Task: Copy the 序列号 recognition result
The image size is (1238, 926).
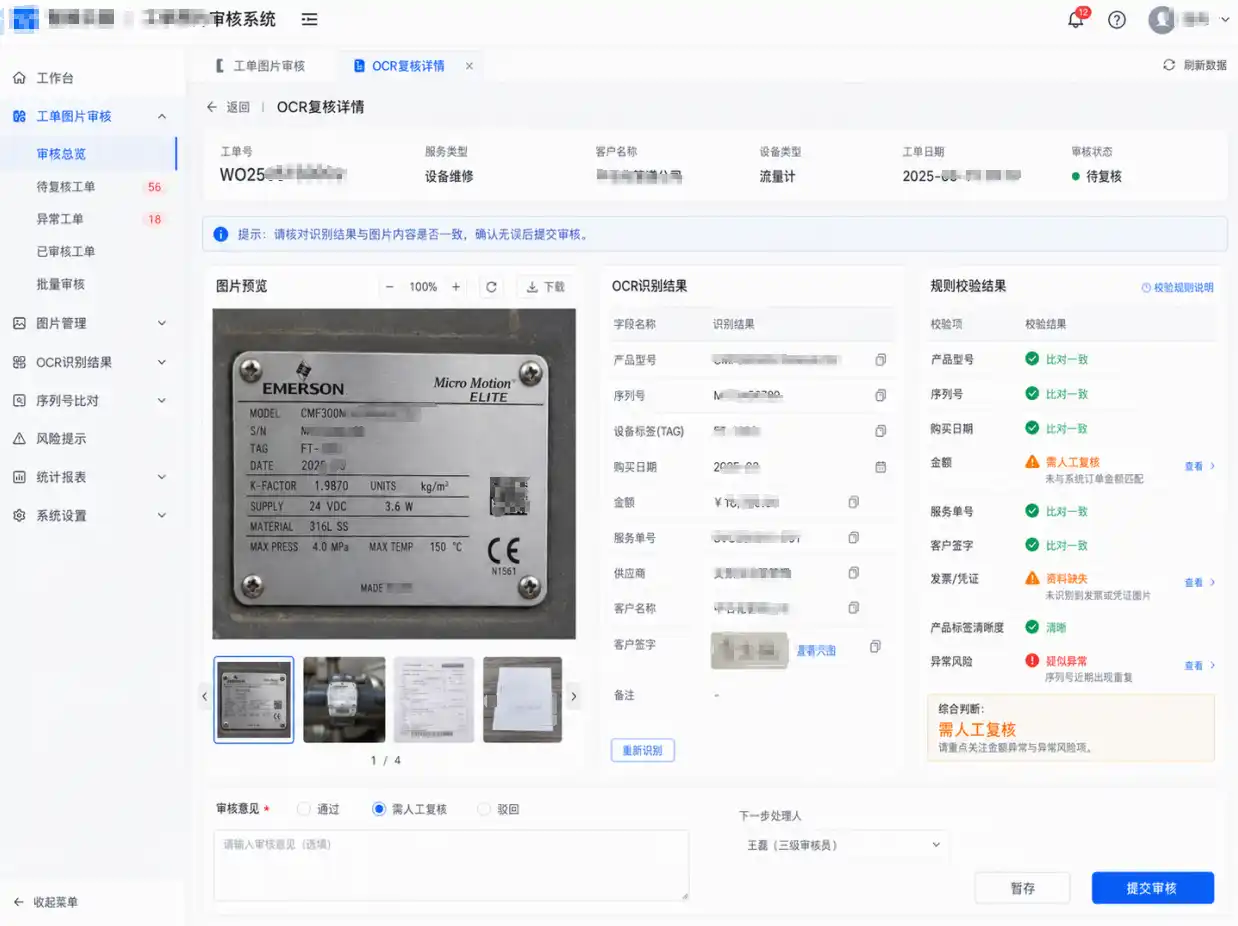Action: tap(880, 395)
